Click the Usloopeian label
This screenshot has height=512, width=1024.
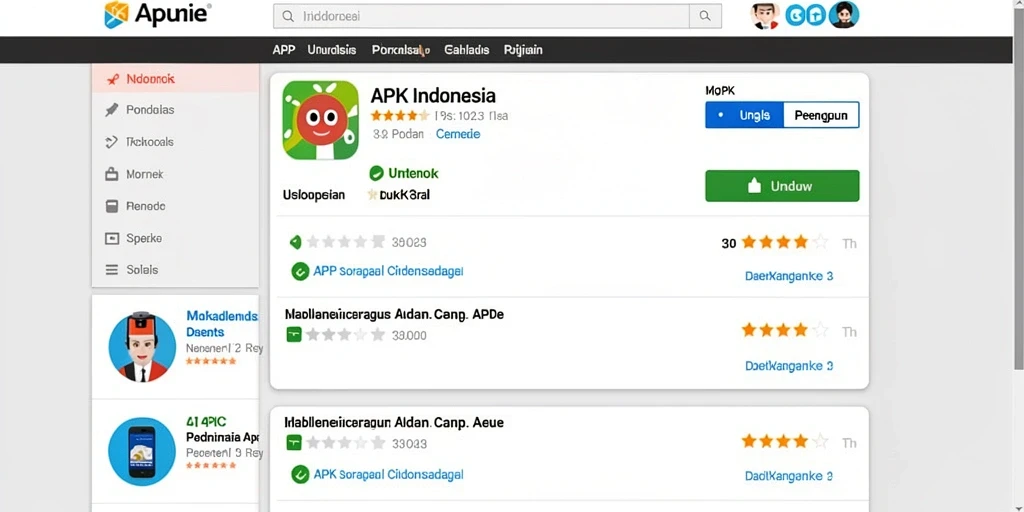(x=313, y=195)
